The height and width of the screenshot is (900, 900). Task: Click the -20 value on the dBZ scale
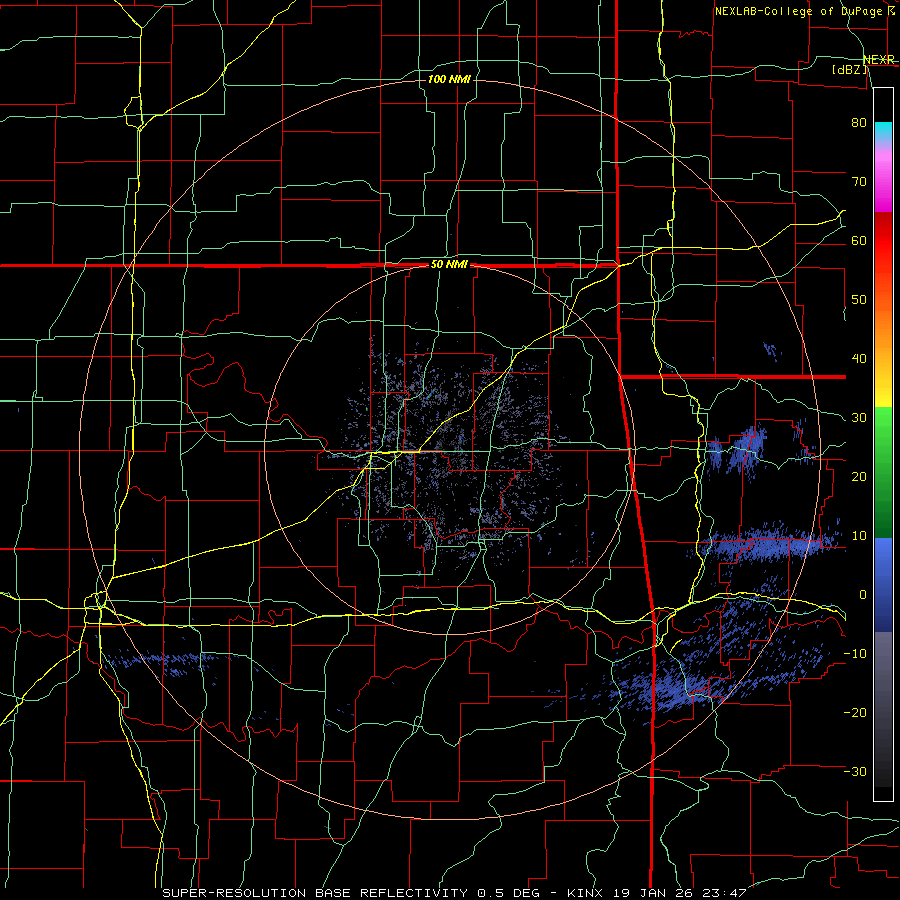(855, 712)
